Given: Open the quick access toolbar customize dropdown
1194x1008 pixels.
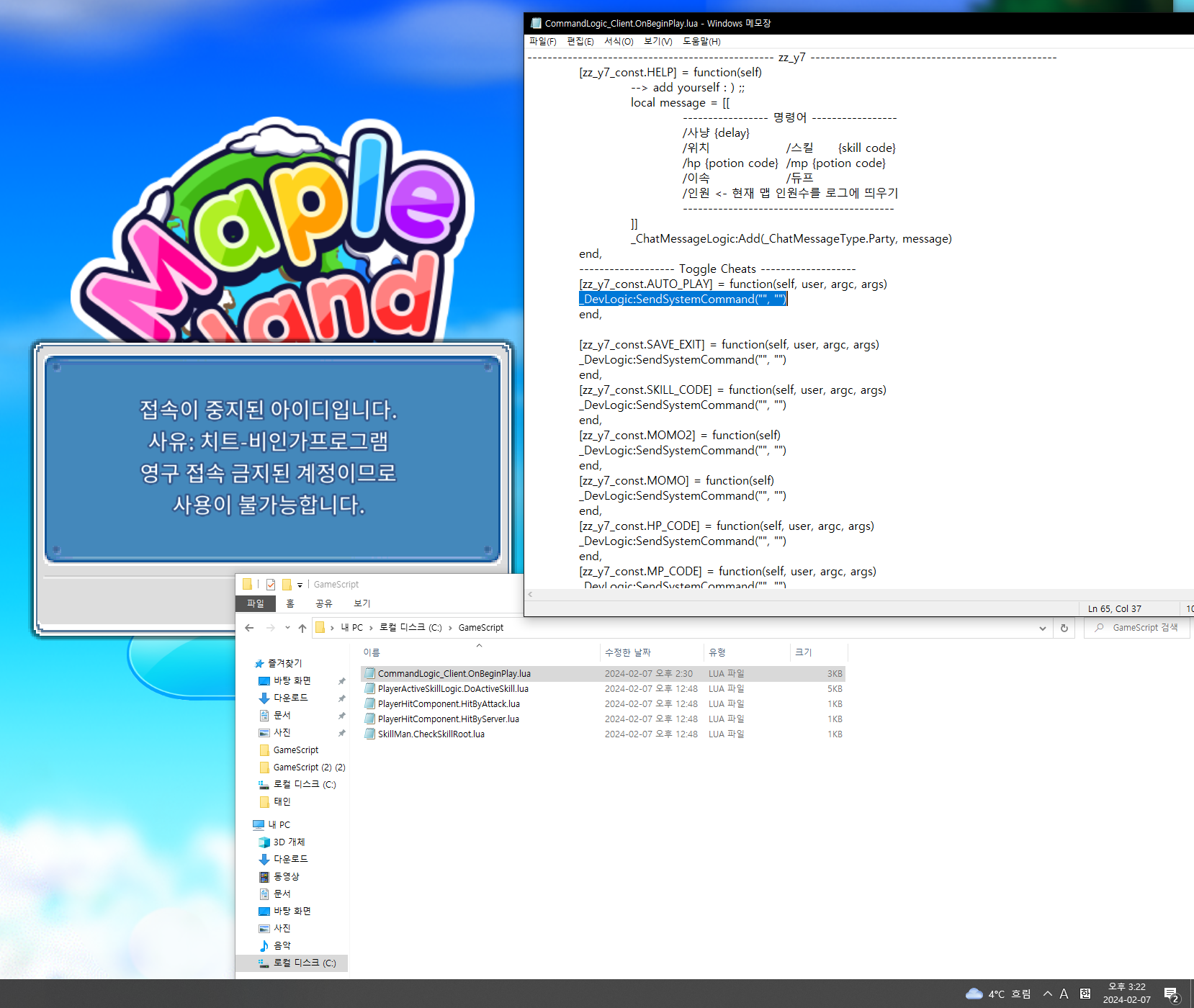Looking at the screenshot, I should (x=300, y=585).
